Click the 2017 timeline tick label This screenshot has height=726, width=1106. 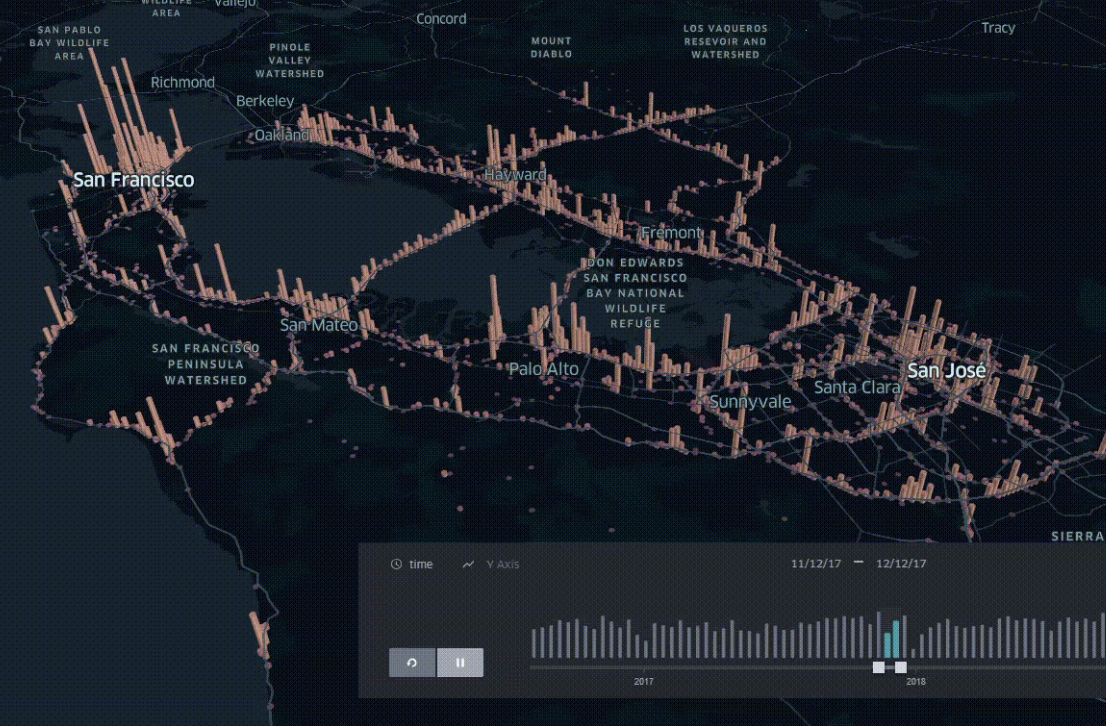[x=643, y=682]
